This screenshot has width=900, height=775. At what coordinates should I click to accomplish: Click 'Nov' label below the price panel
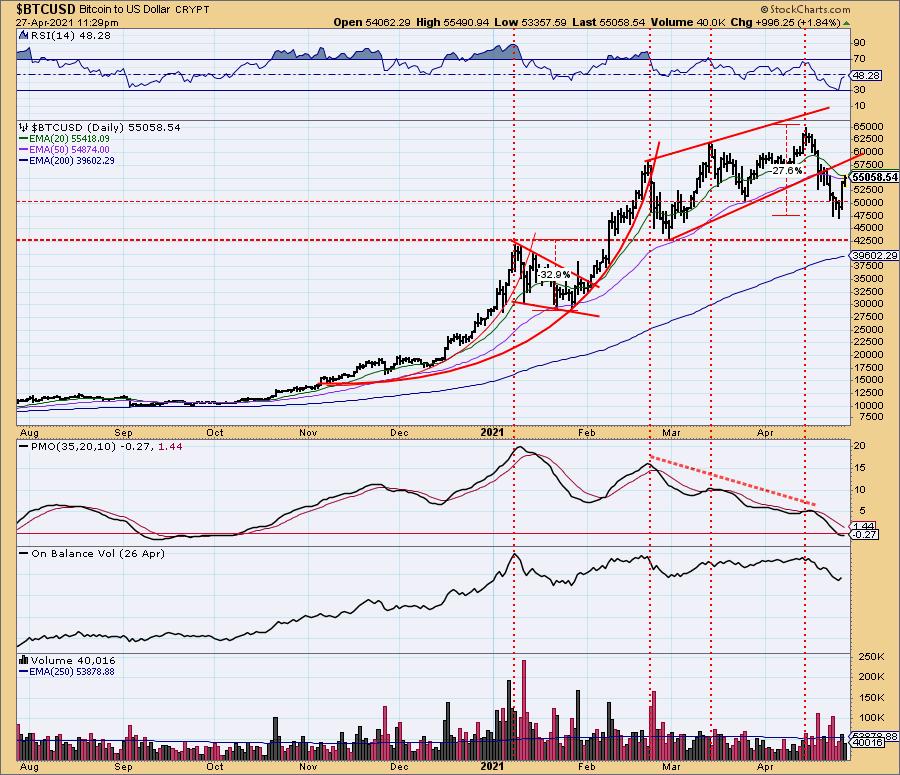[x=308, y=432]
